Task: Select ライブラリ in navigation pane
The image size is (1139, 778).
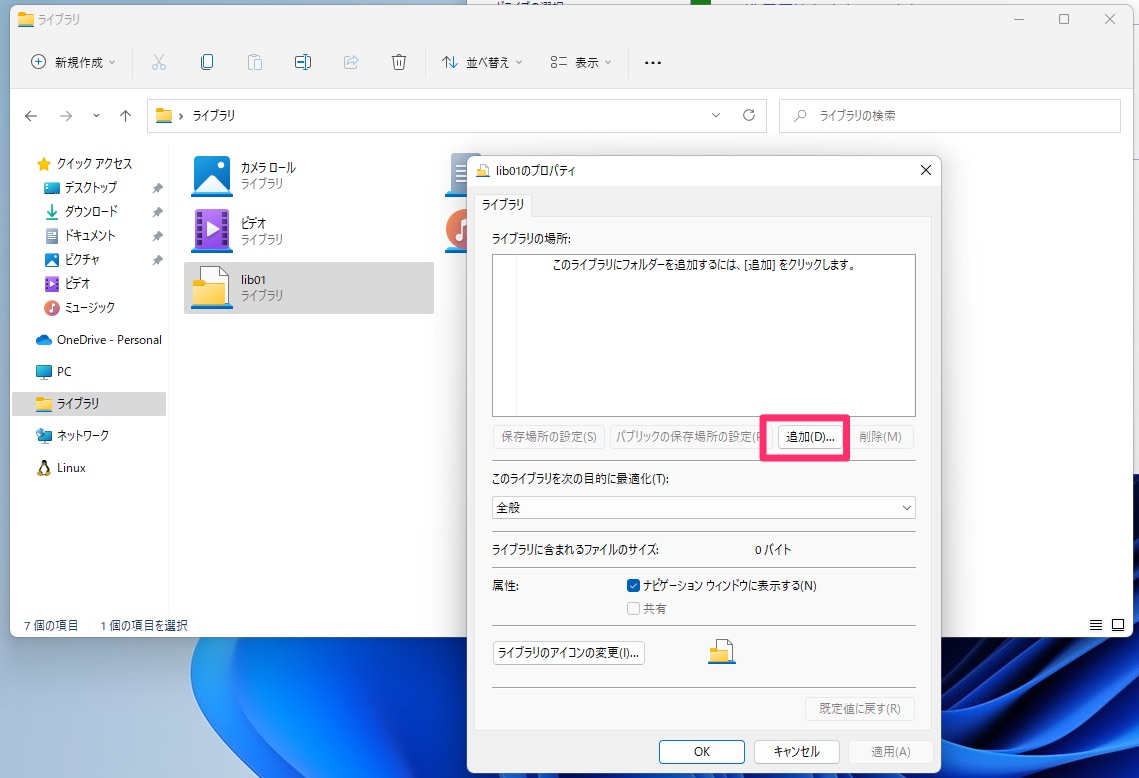Action: pyautogui.click(x=89, y=403)
